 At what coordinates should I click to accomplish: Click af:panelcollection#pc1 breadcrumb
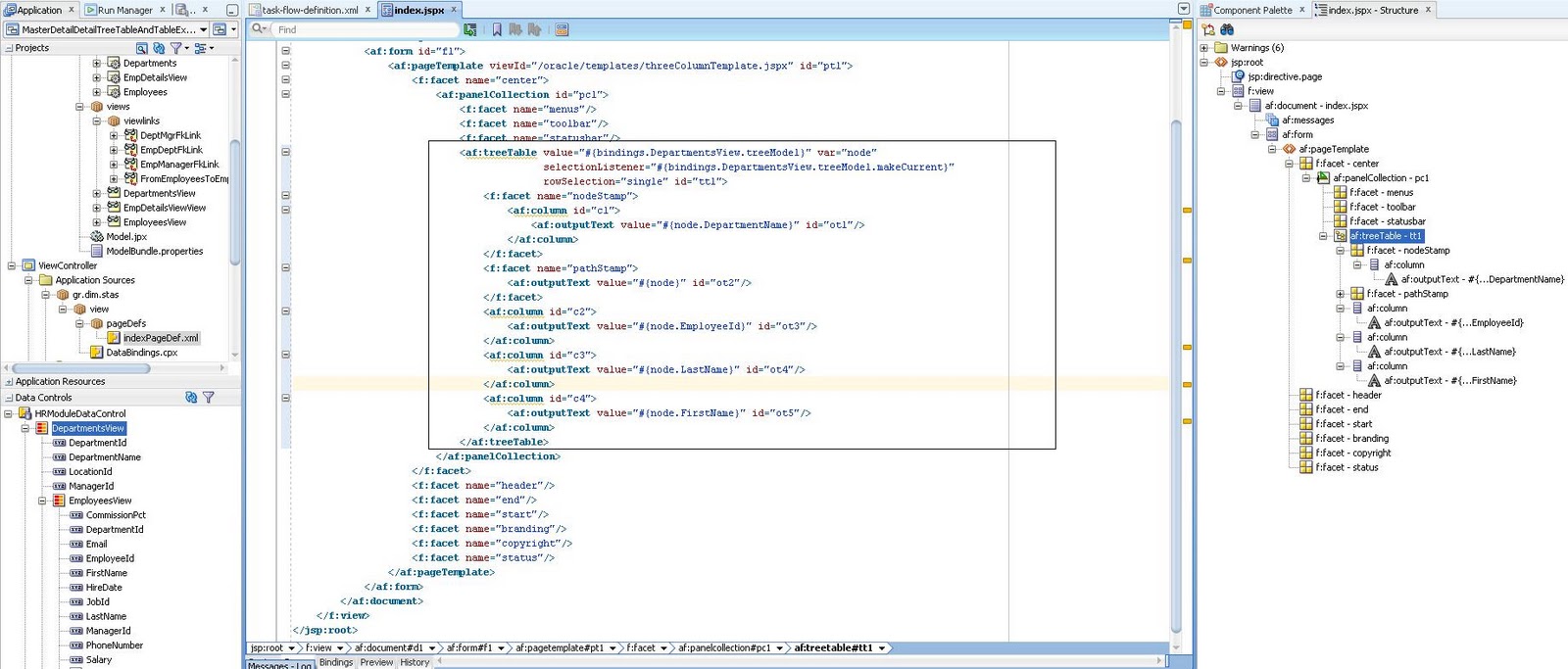coord(724,647)
